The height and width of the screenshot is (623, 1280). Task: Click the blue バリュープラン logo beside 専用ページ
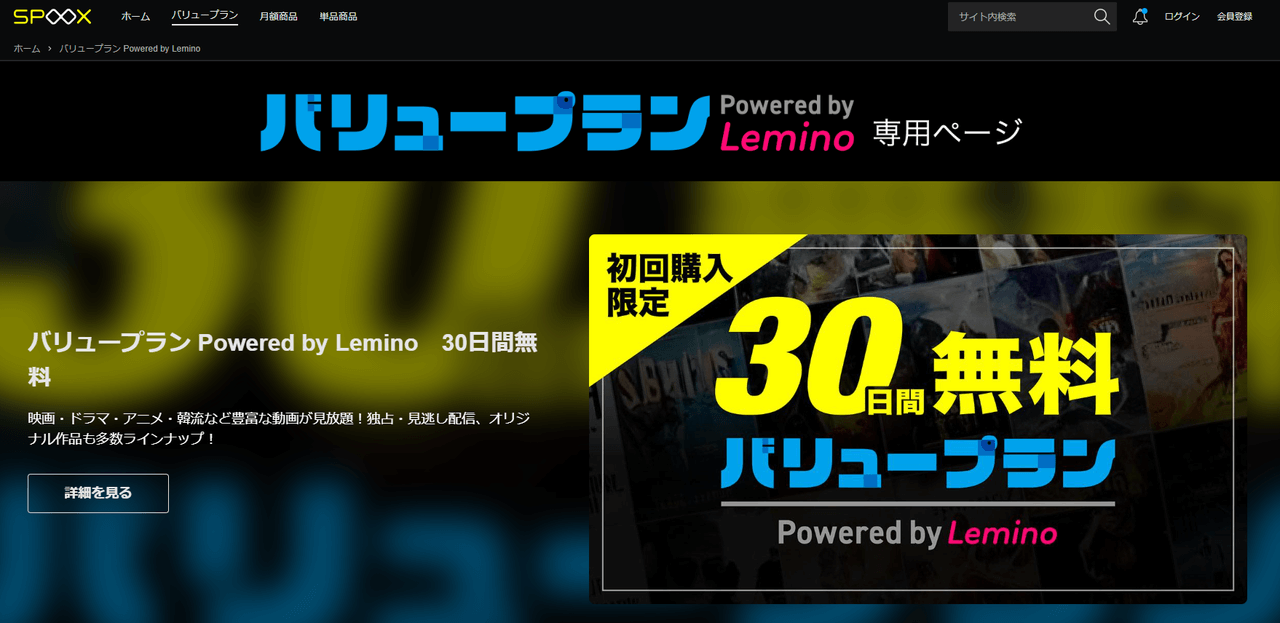click(485, 122)
